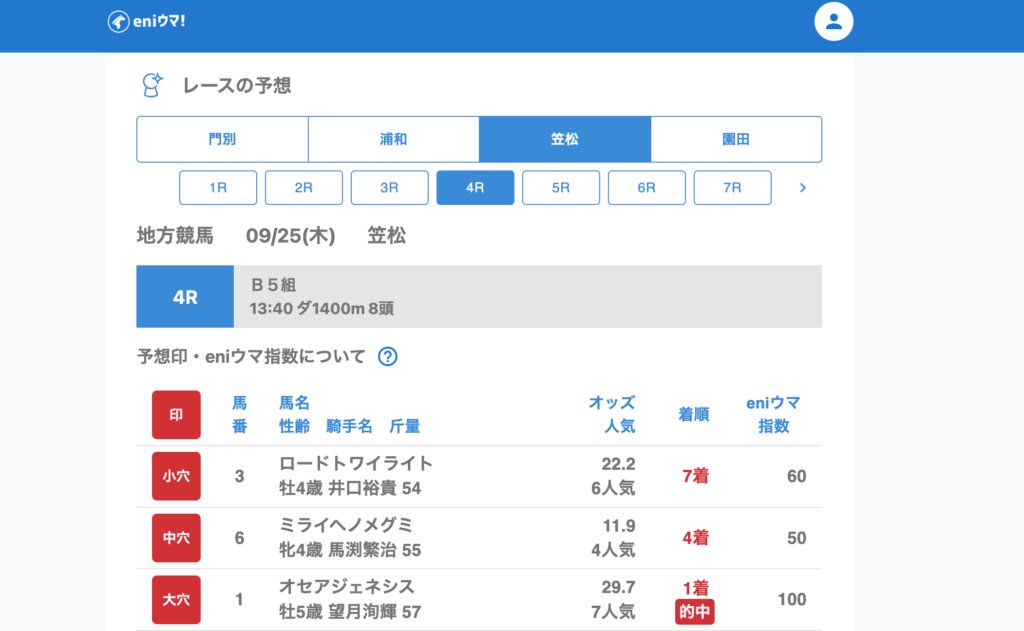Go to race 7R
Image resolution: width=1024 pixels, height=631 pixels.
[x=732, y=187]
